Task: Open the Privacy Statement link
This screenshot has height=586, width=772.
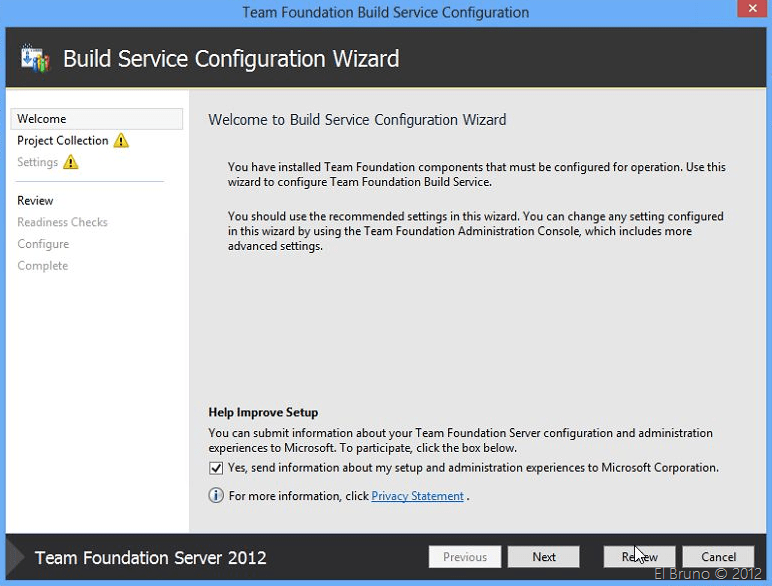Action: click(417, 496)
